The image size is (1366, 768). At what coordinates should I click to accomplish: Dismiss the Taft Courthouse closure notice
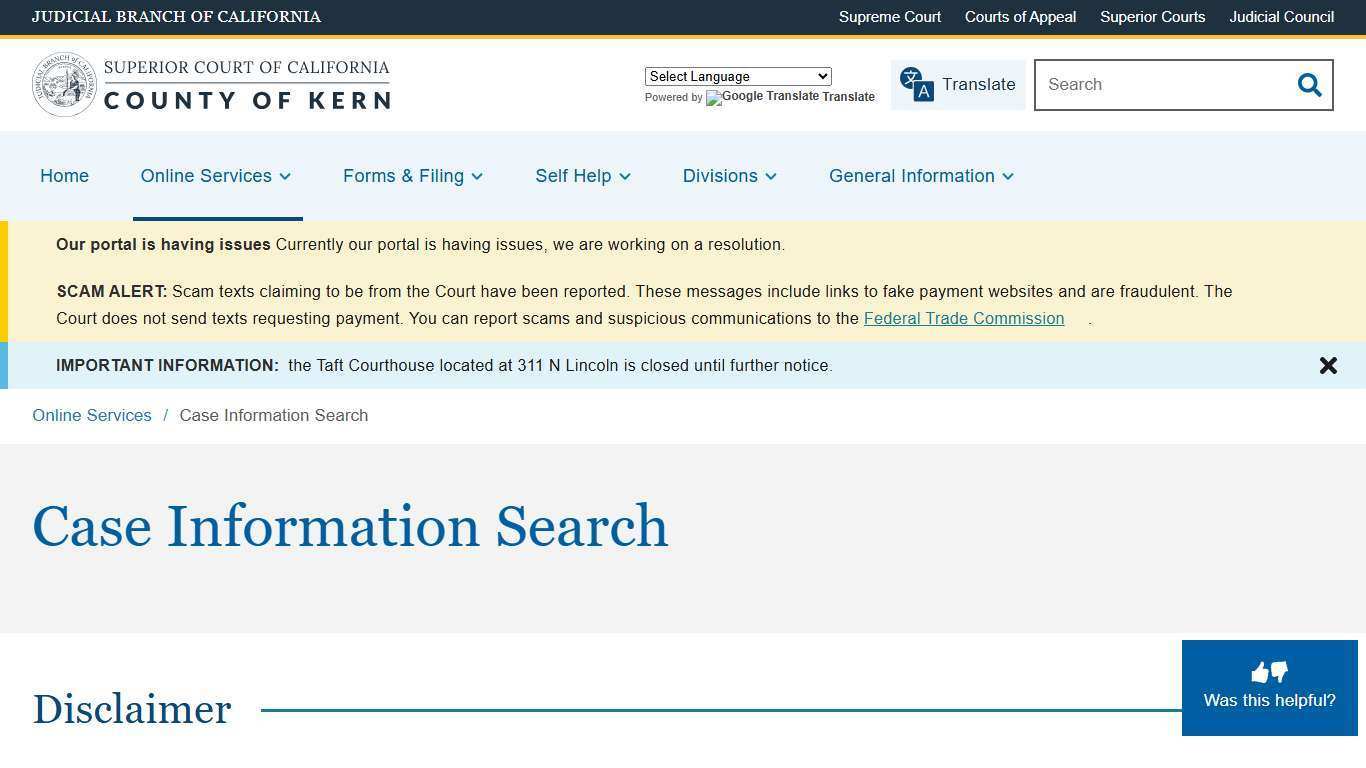click(x=1328, y=365)
